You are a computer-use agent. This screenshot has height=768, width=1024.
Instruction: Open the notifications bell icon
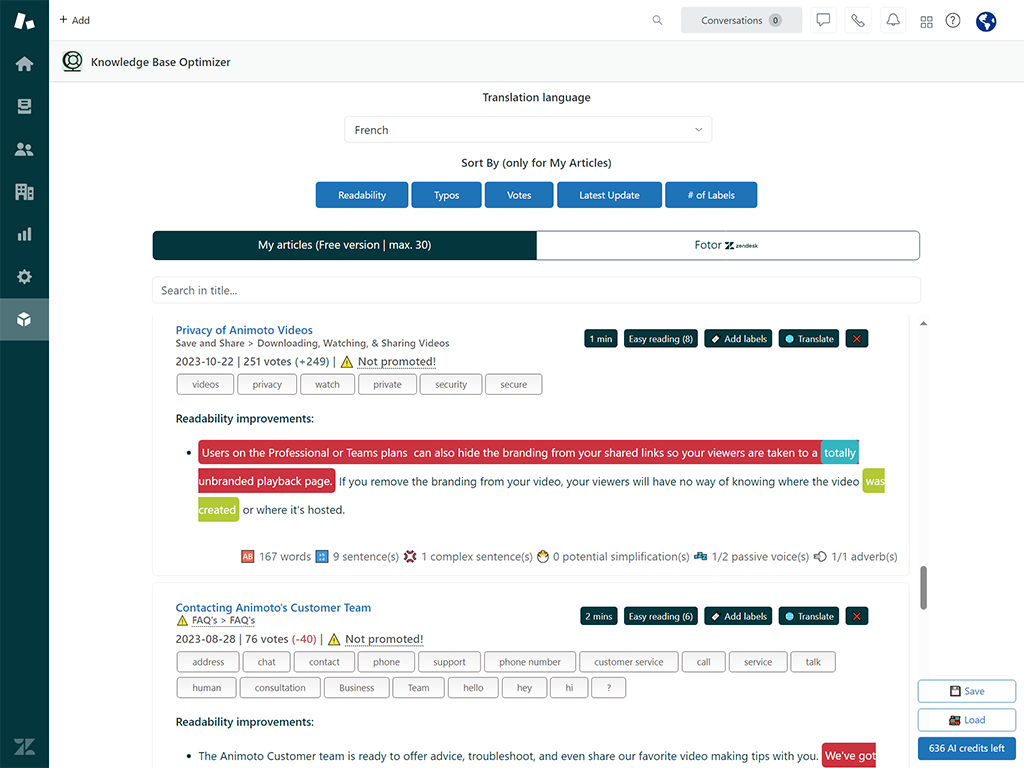pos(892,20)
